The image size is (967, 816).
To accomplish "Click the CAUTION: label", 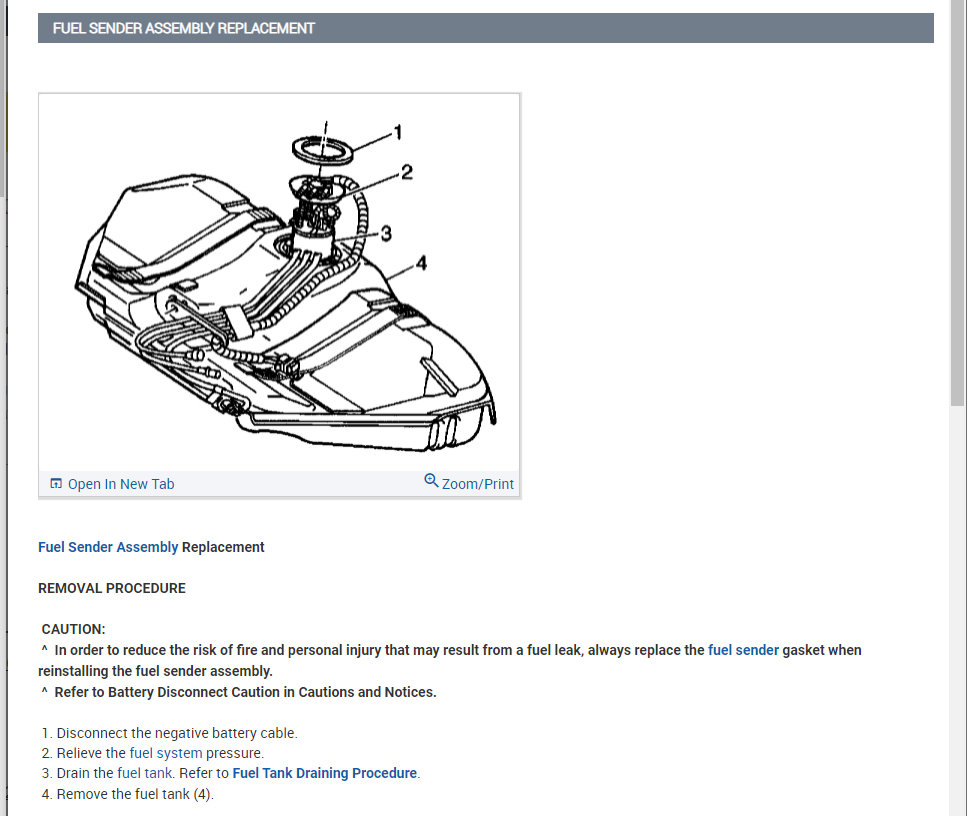I will [73, 629].
